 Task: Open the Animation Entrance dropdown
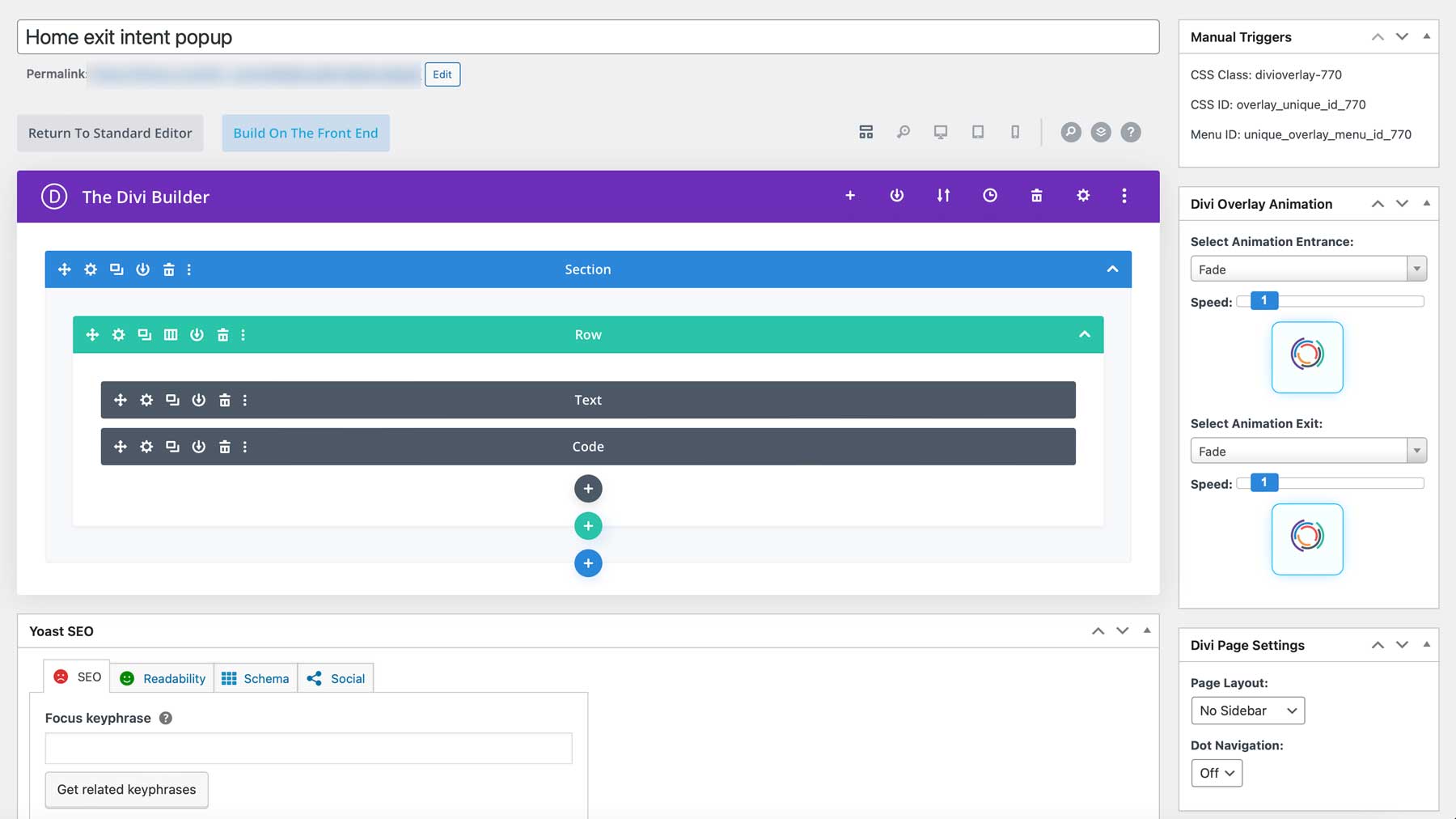[x=1307, y=268]
